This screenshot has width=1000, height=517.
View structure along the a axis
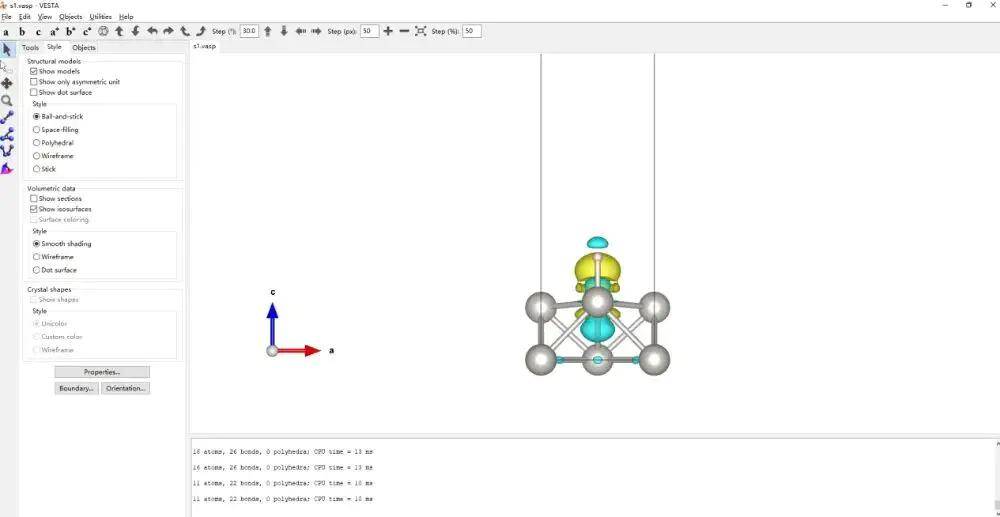(x=6, y=31)
